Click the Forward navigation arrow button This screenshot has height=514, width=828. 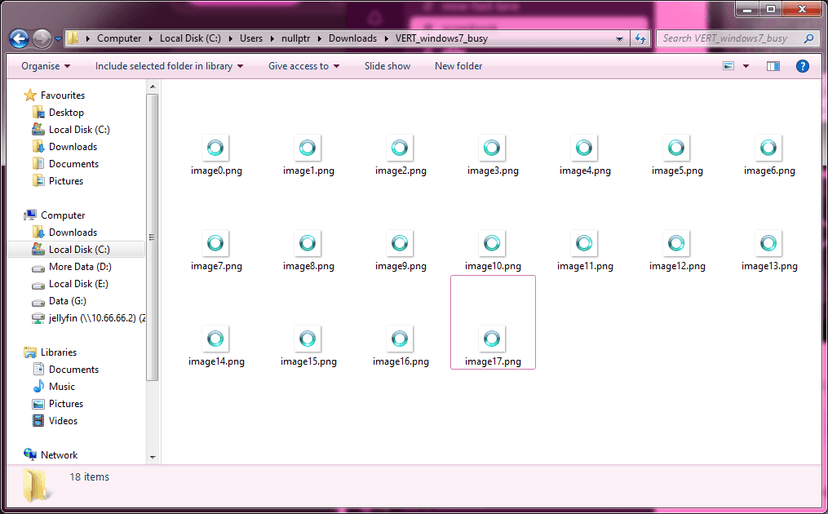(42, 39)
